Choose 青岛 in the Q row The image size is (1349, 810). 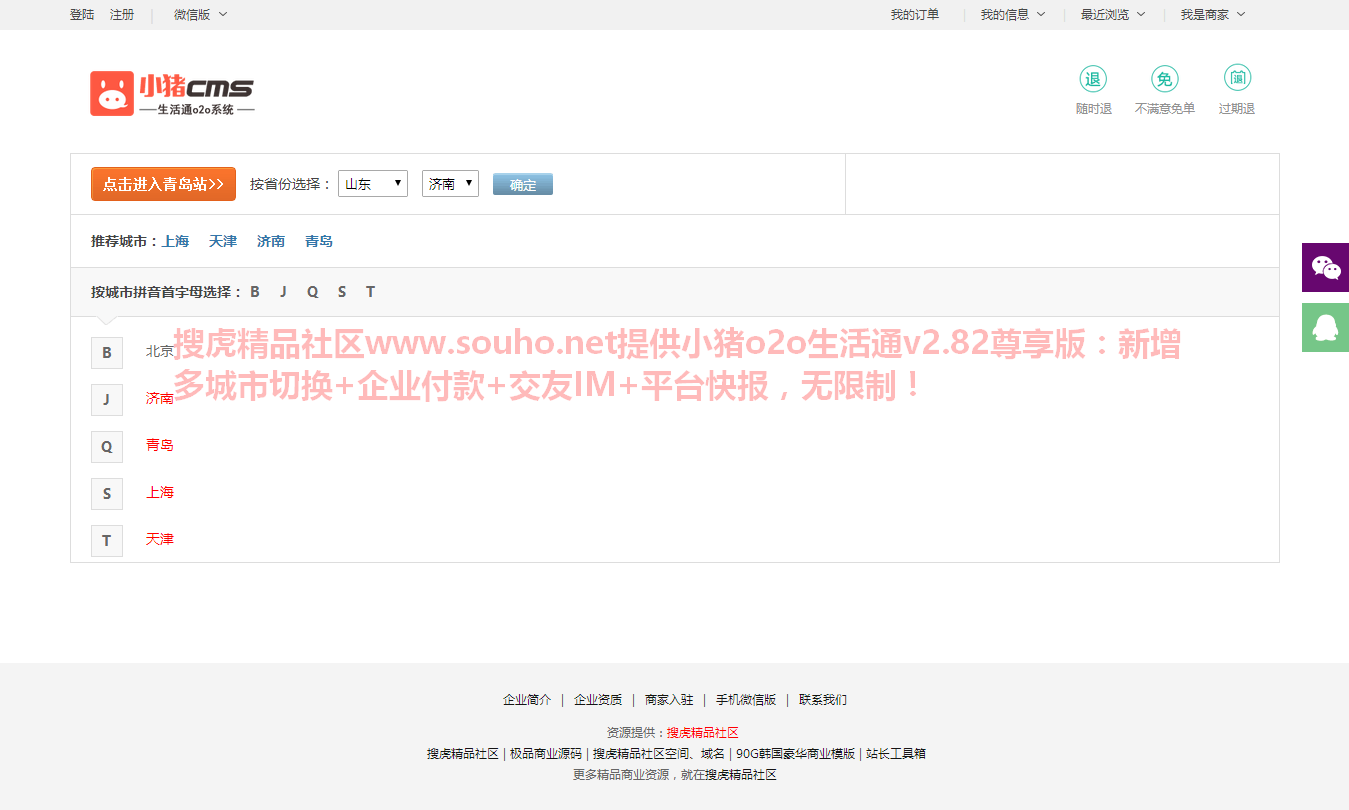pos(160,445)
